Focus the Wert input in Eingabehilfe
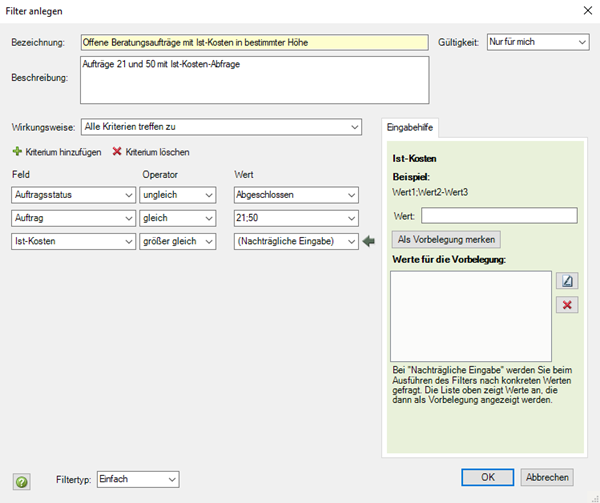Viewport: 600px width, 503px height. [499, 216]
